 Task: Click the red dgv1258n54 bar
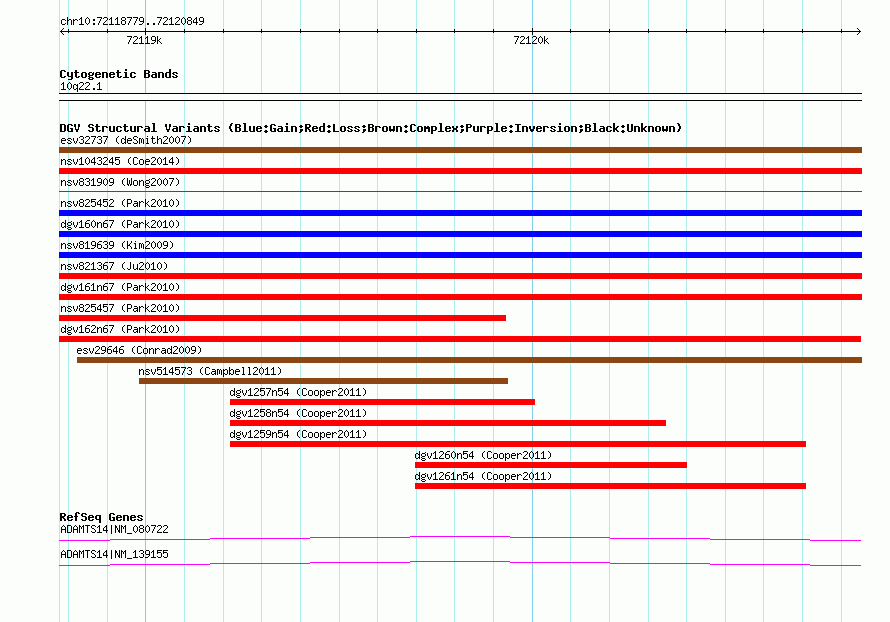point(447,423)
